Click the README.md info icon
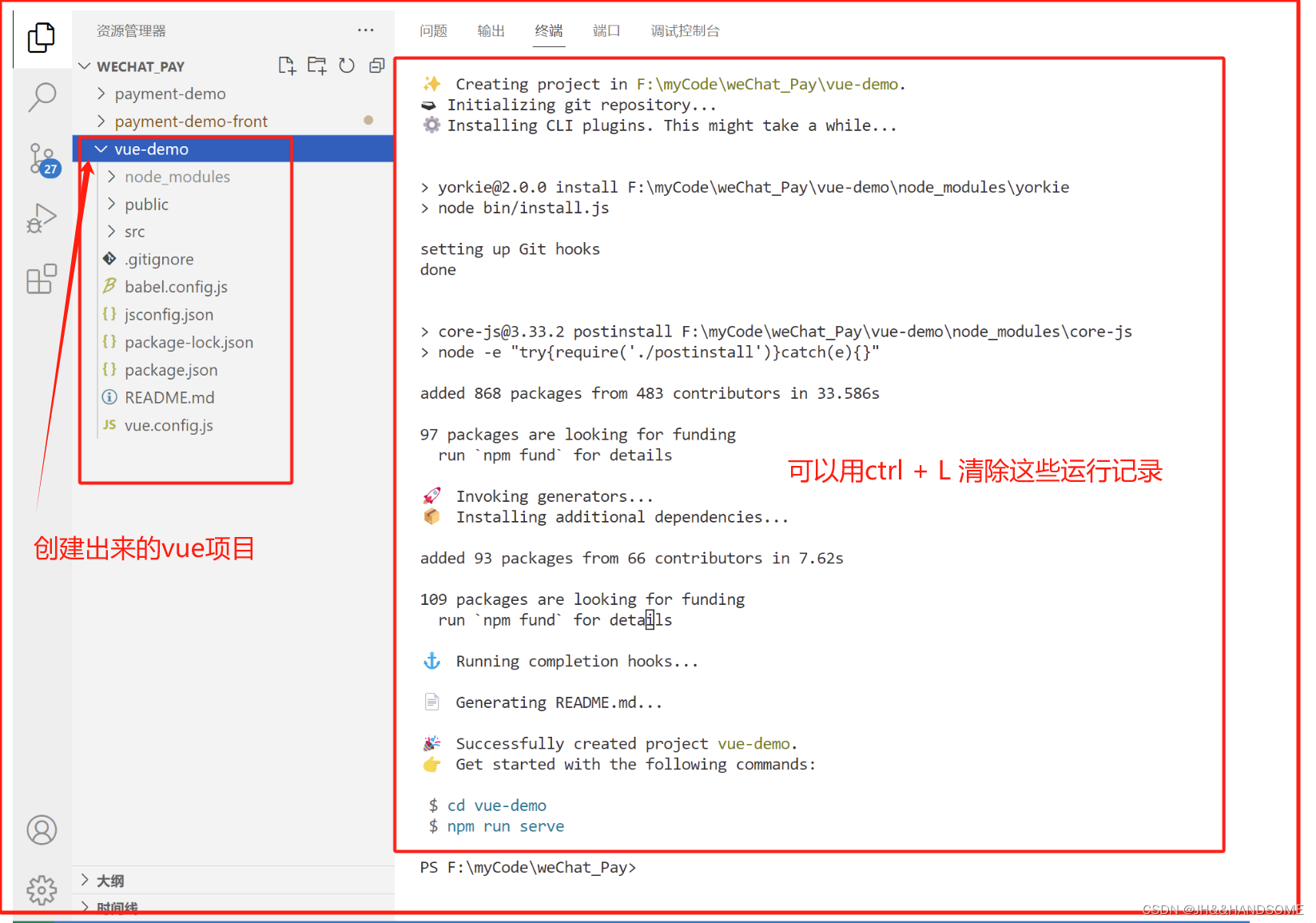Image resolution: width=1316 pixels, height=923 pixels. pyautogui.click(x=109, y=397)
